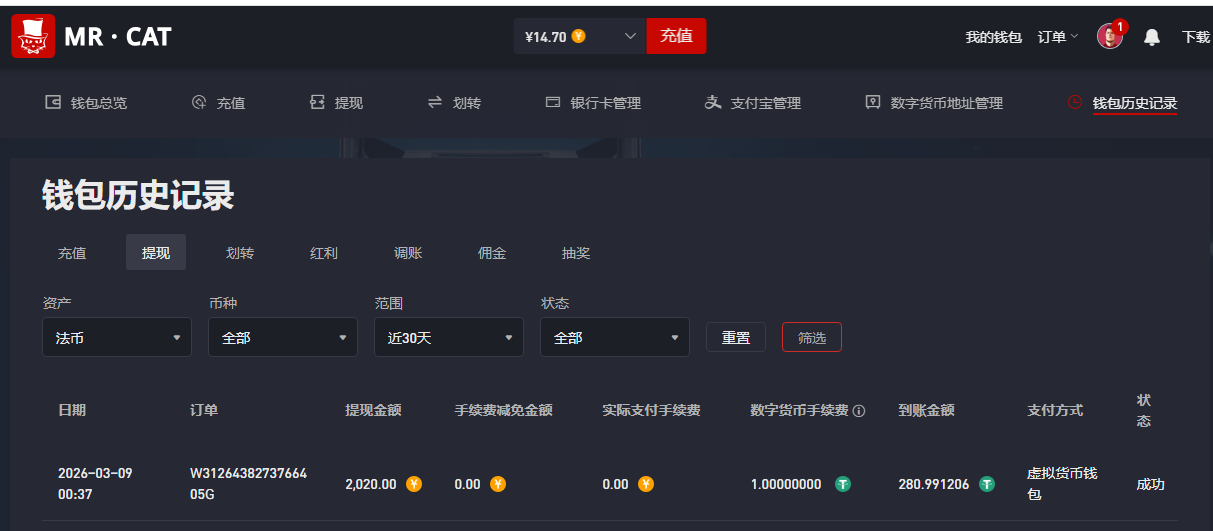Viewport: 1213px width, 531px height.
Task: Click the yen coin icon in the balance box
Action: pos(579,36)
